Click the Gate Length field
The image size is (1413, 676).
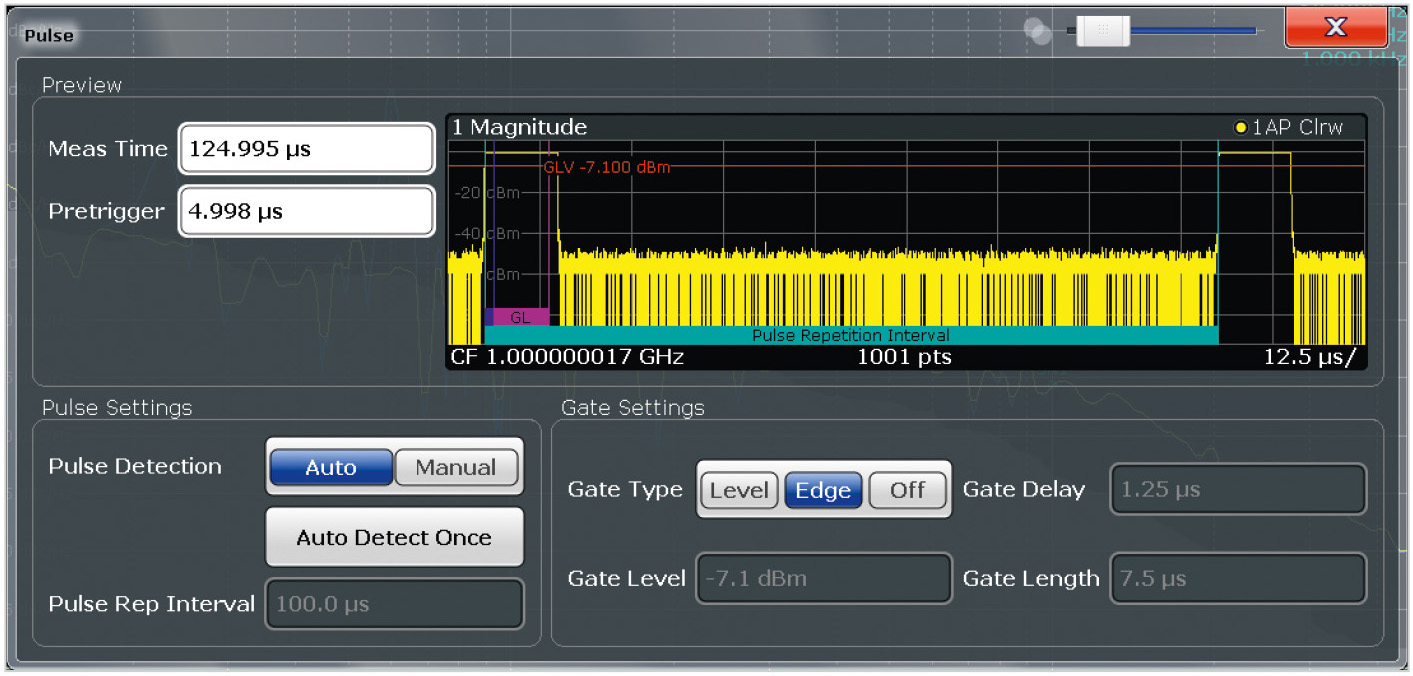tap(1238, 578)
